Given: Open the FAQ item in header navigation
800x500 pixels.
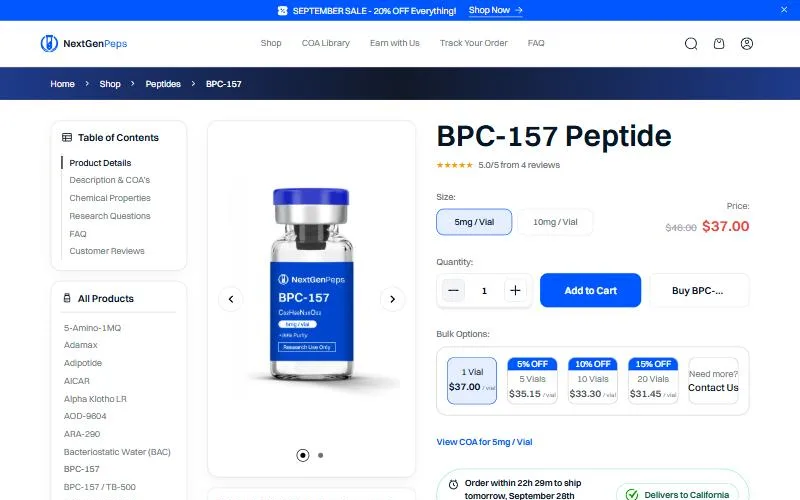Looking at the screenshot, I should 536,43.
